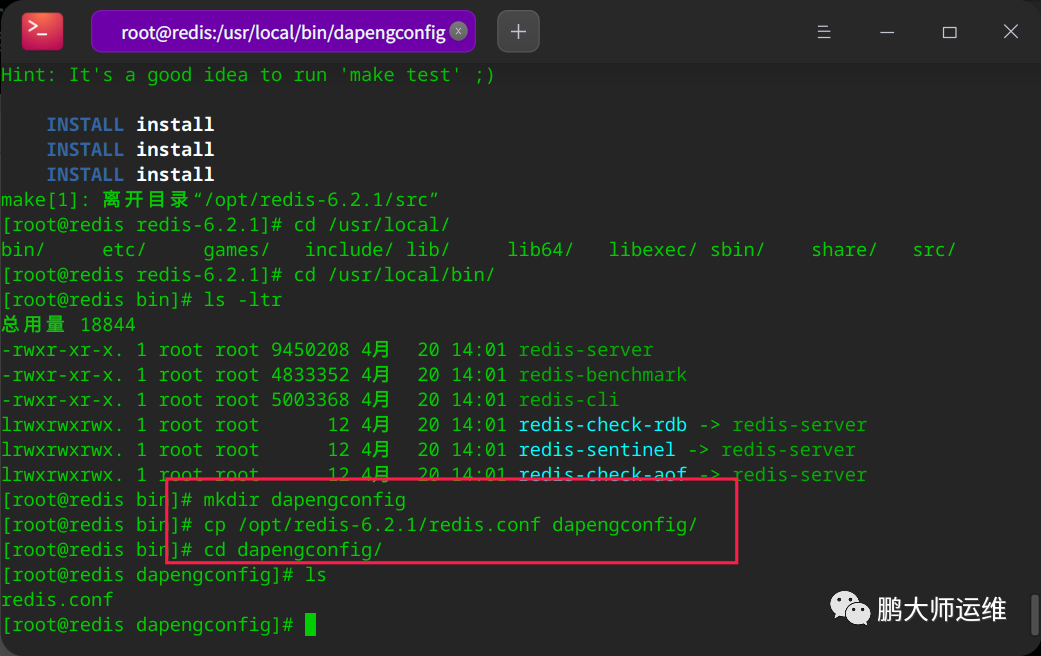Maximize the terminal window
The height and width of the screenshot is (656, 1041).
pos(949,32)
